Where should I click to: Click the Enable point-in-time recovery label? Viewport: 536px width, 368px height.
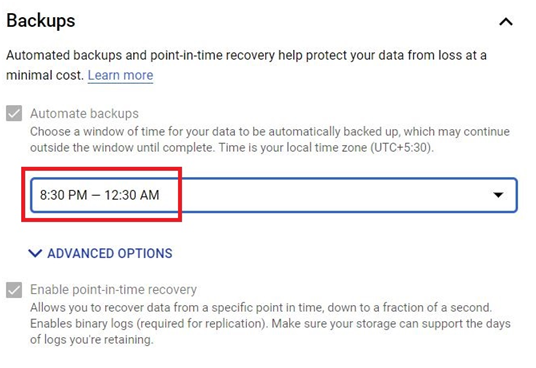113,290
